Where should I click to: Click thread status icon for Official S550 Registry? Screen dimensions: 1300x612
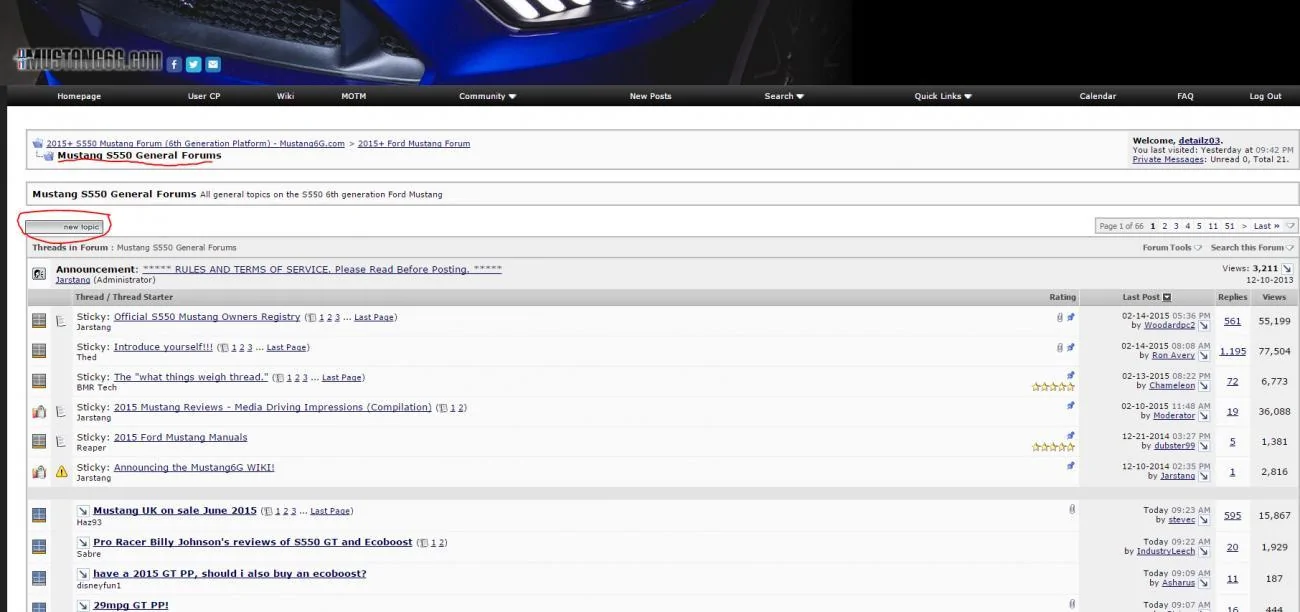[39, 321]
